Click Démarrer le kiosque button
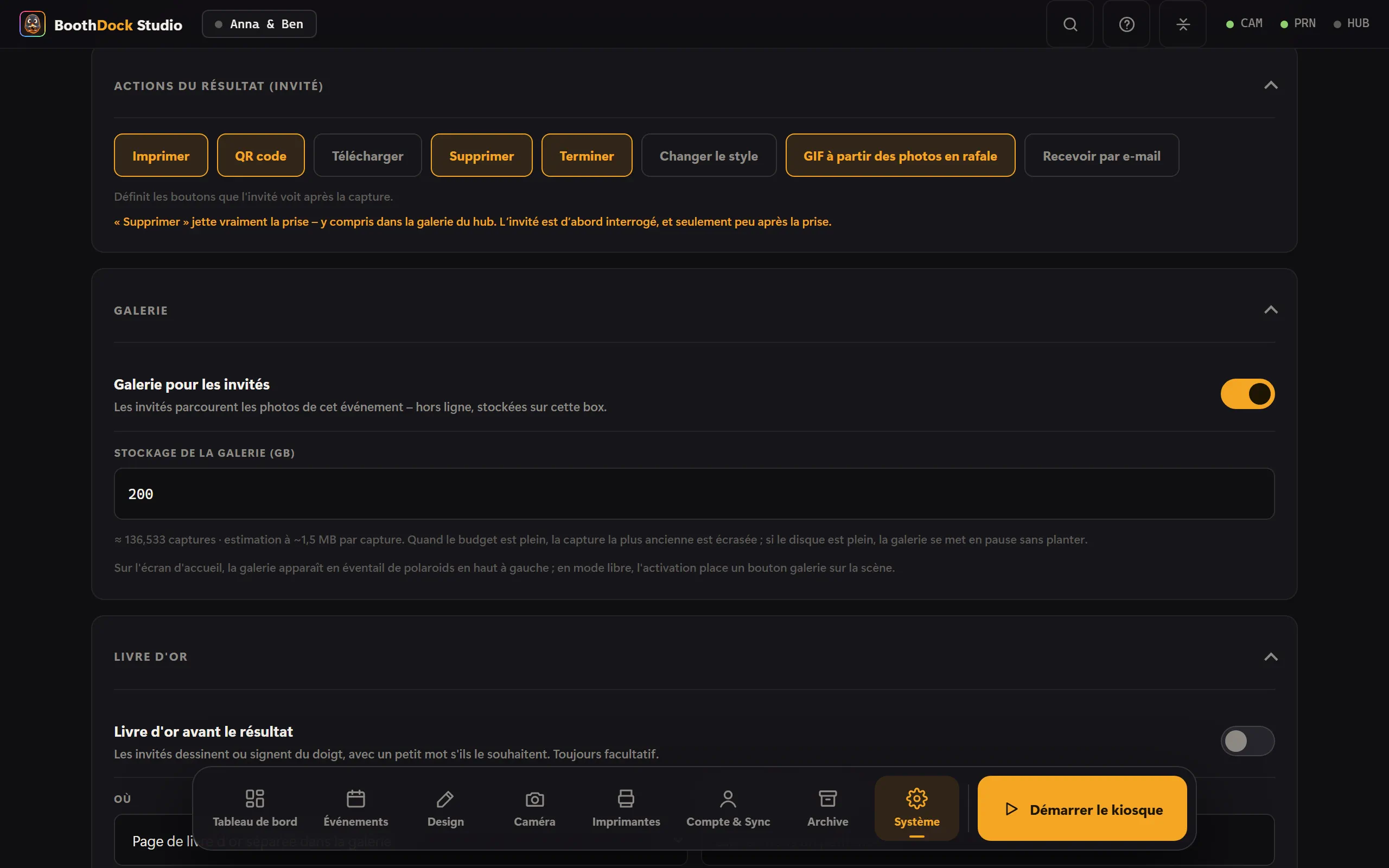The image size is (1389, 868). click(x=1082, y=808)
